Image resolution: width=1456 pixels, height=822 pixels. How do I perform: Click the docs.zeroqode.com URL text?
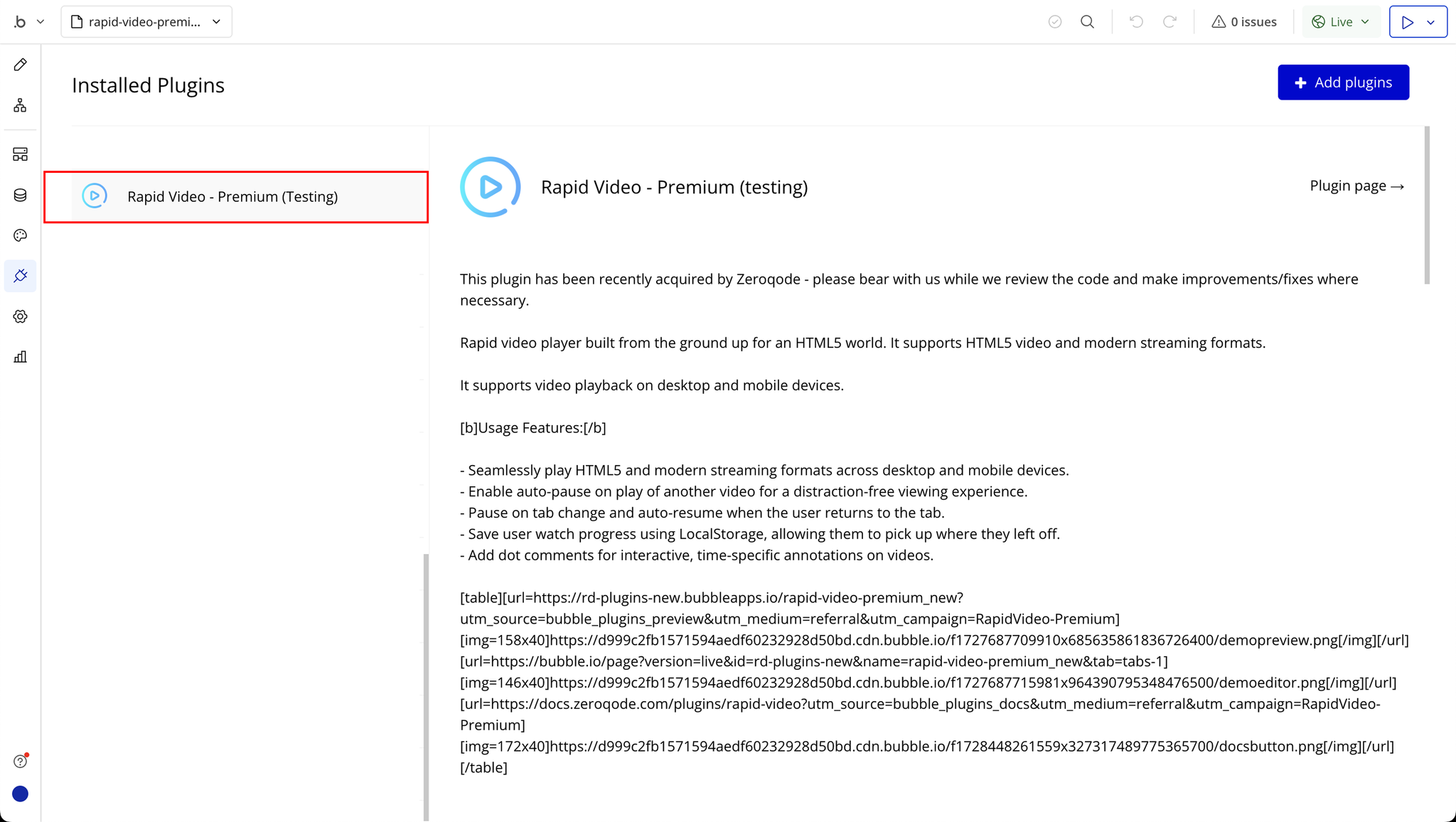(921, 714)
